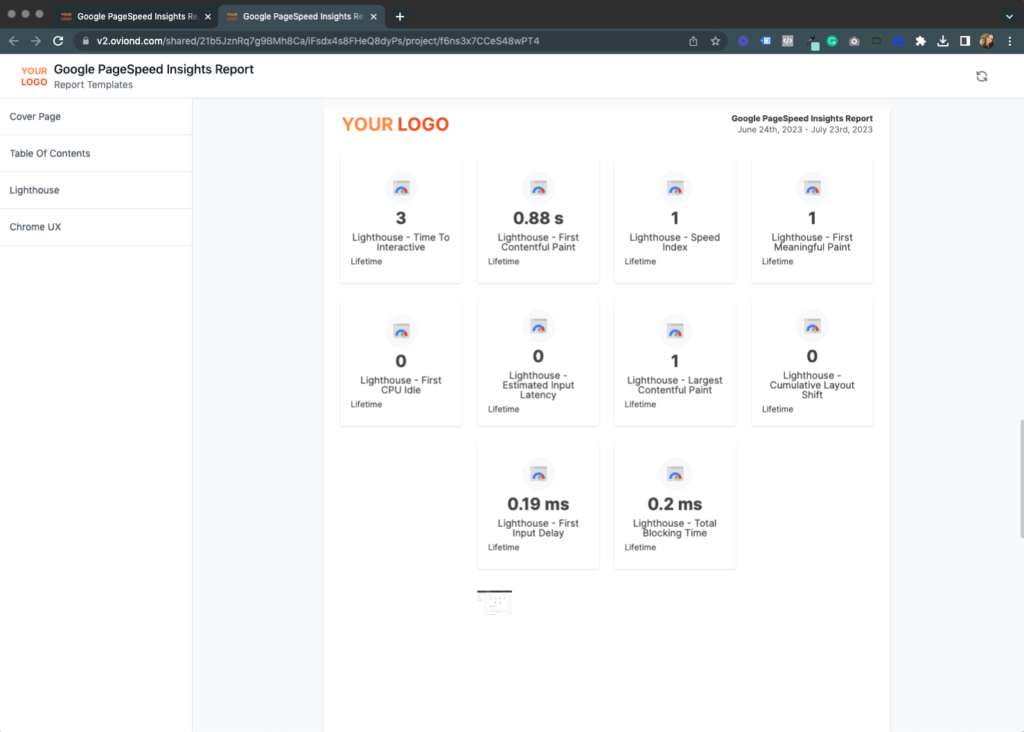The image size is (1024, 732).
Task: Click the First Input Delay card gauge icon
Action: click(x=538, y=474)
